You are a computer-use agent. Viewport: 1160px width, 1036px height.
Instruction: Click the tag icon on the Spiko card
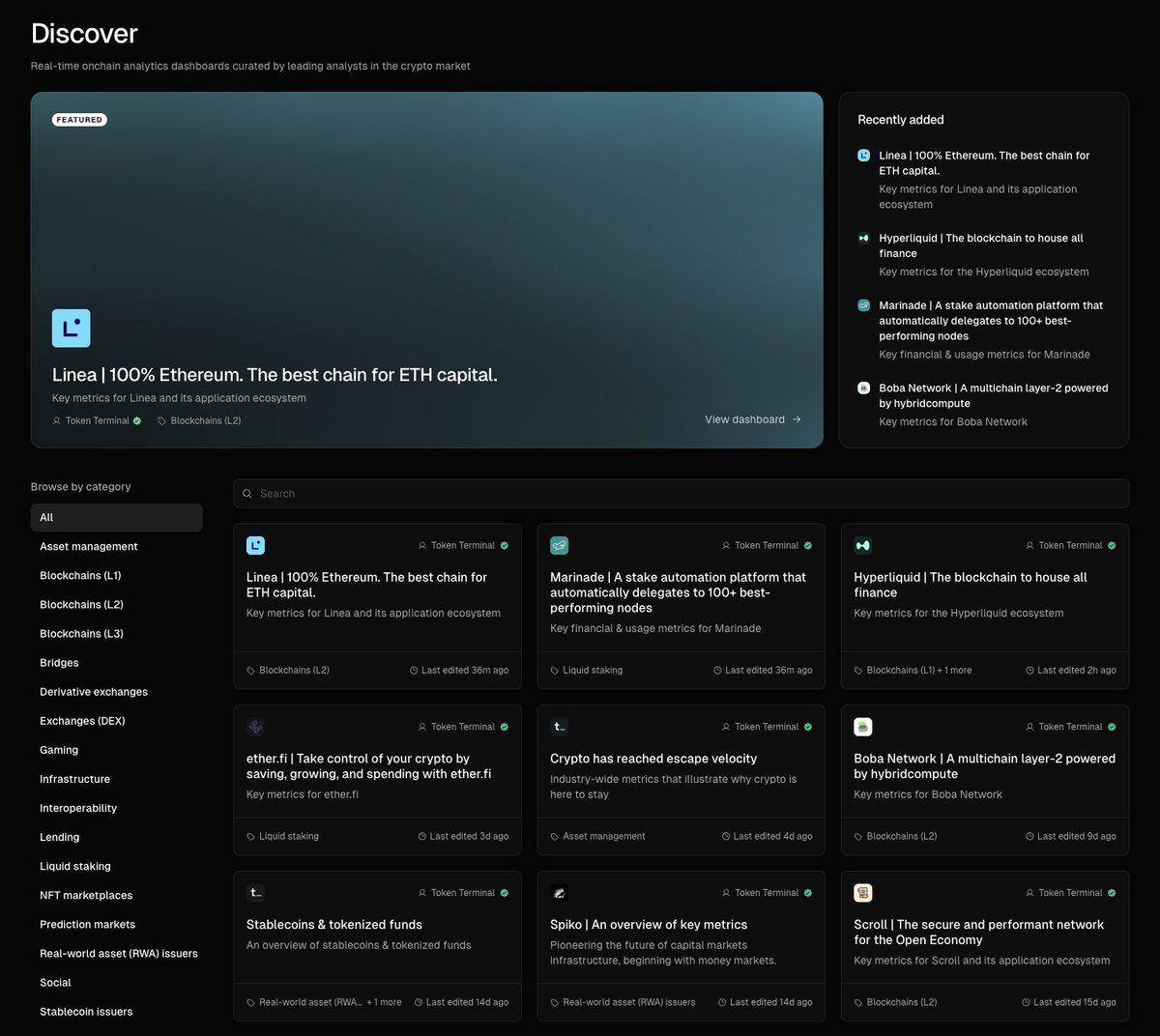click(x=555, y=1003)
